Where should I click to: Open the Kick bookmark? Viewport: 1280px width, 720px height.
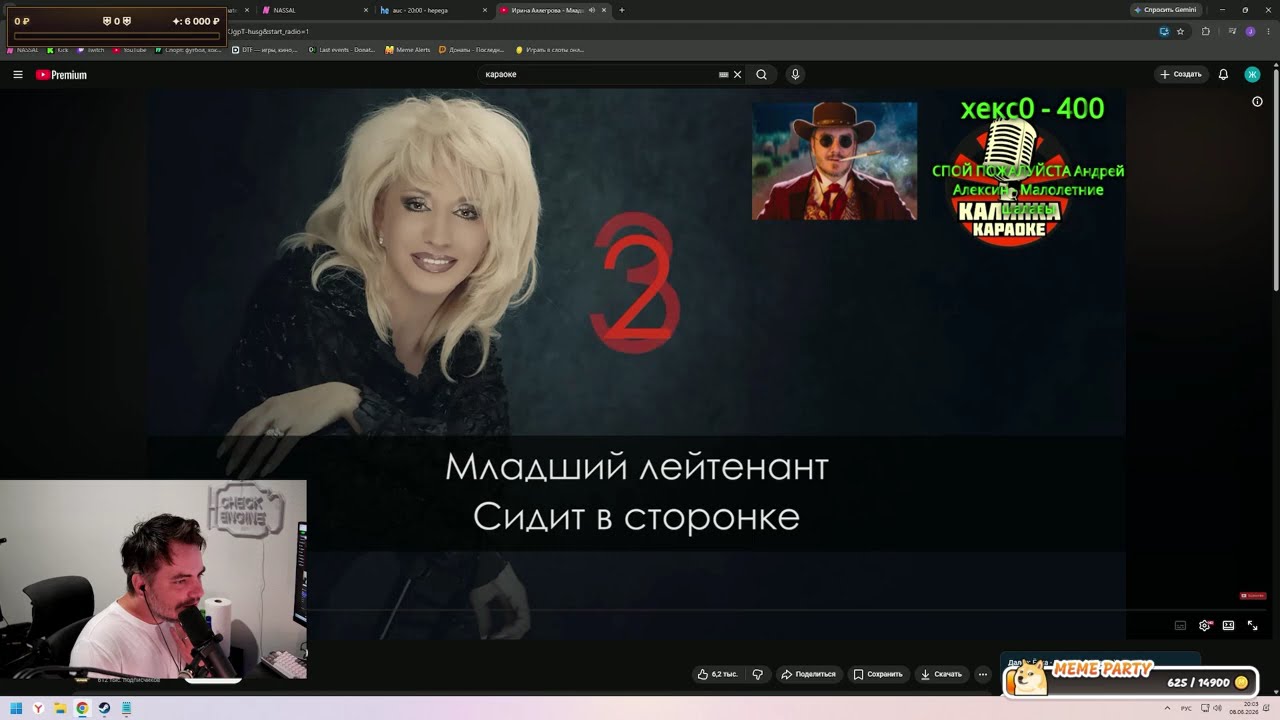(x=58, y=50)
